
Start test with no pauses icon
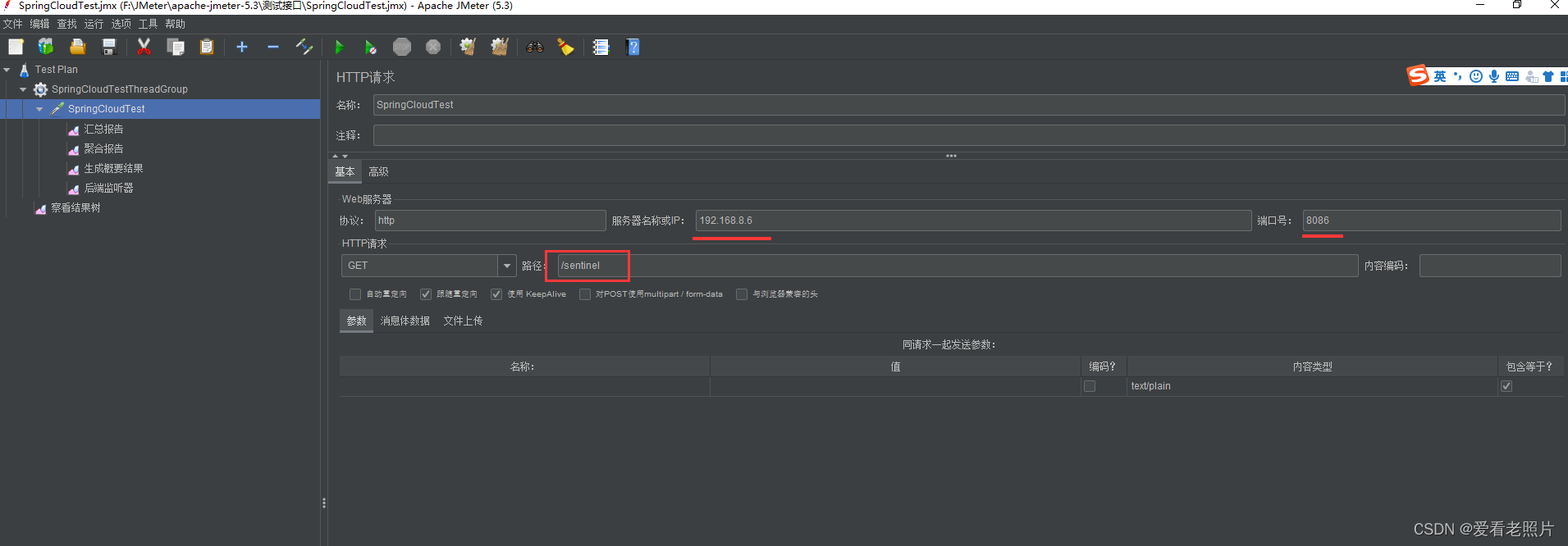click(x=371, y=47)
